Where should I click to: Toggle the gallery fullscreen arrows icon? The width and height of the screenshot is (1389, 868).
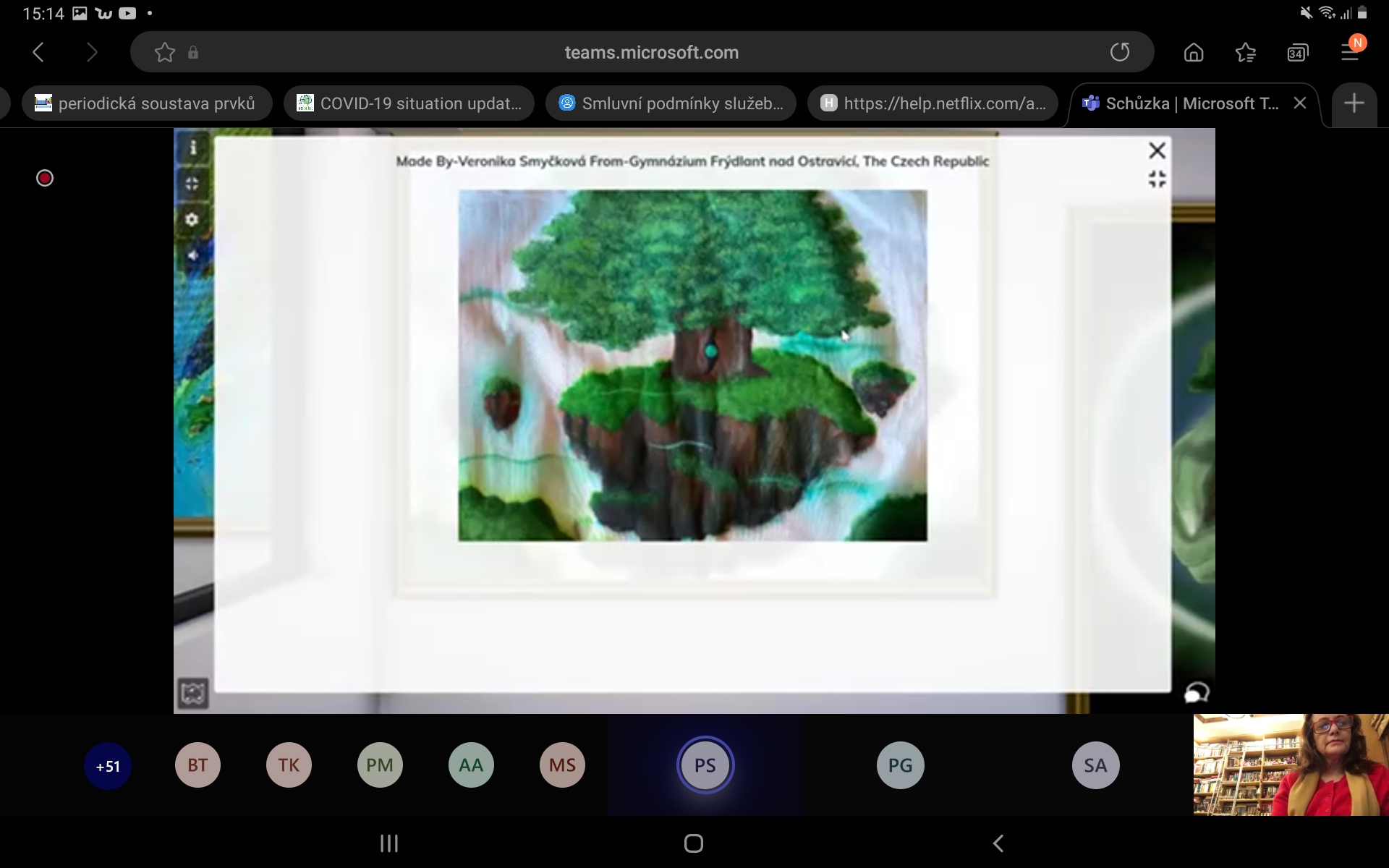coord(192,183)
